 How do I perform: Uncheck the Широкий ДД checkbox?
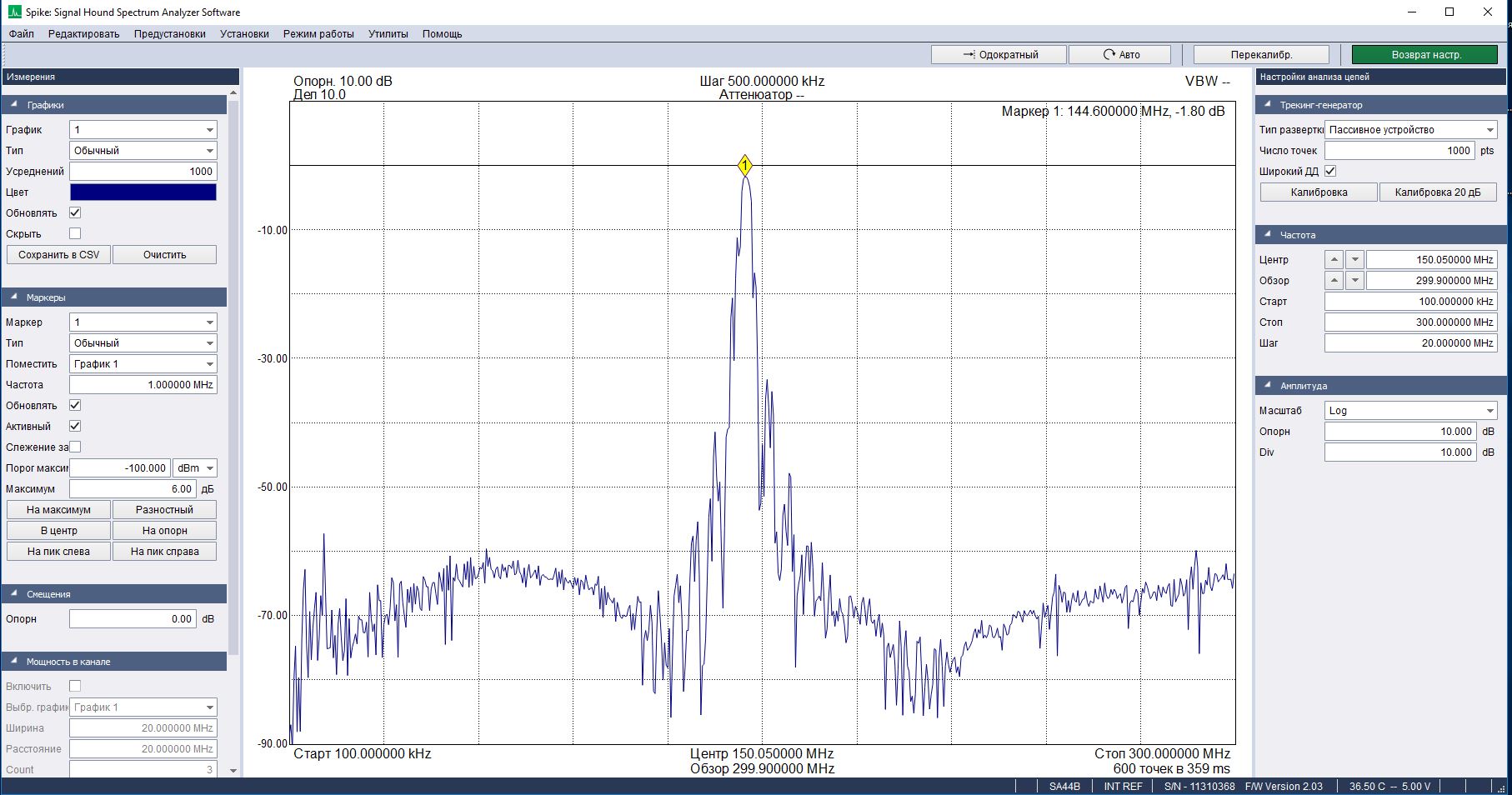pyautogui.click(x=1330, y=172)
